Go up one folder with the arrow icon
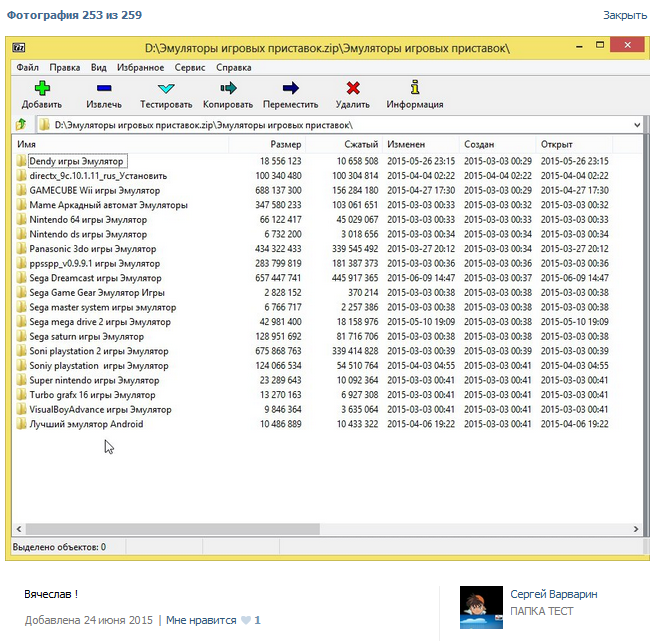665x641 pixels. [21, 124]
